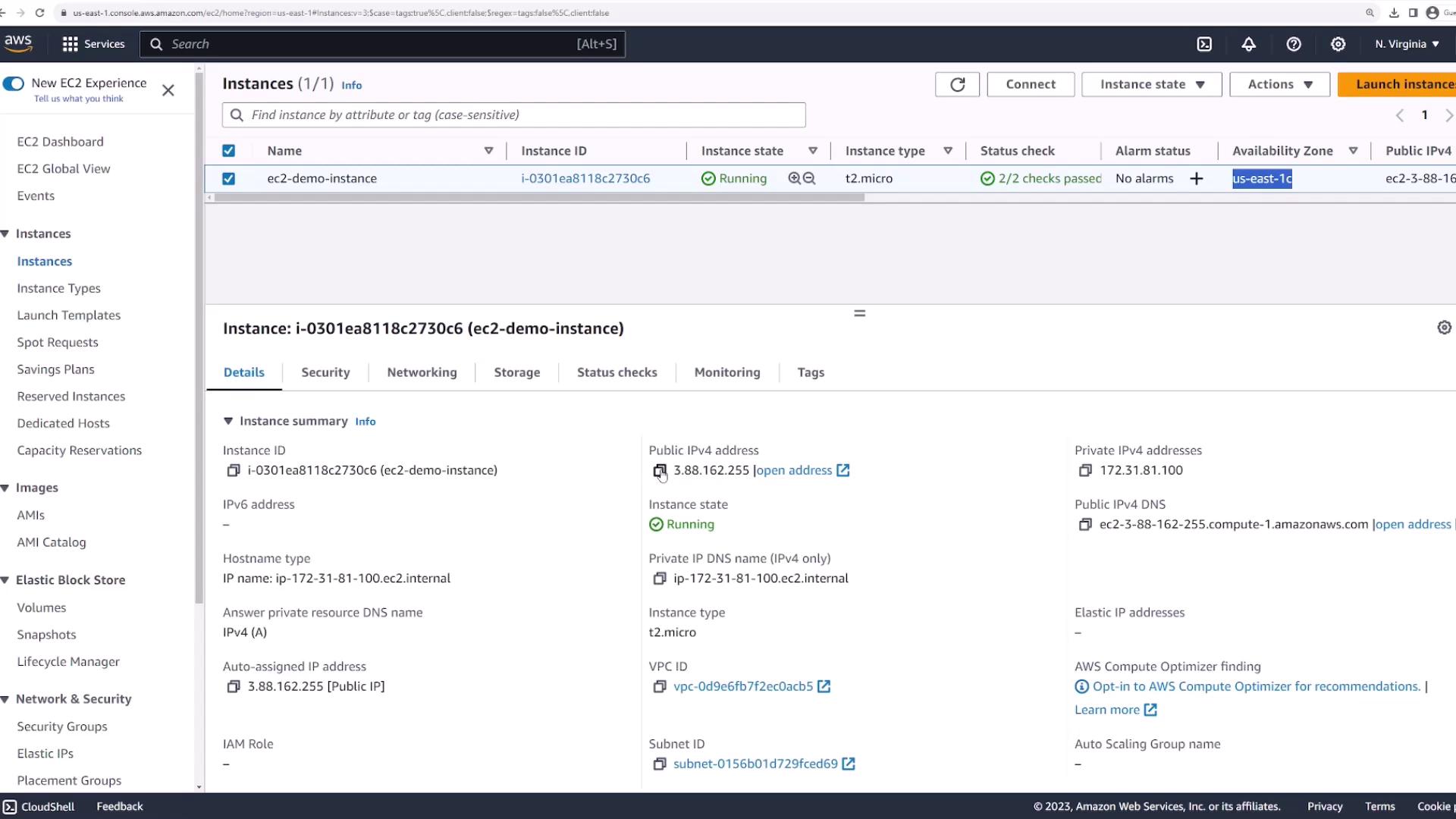The width and height of the screenshot is (1456, 819).
Task: Open the vpc-0d9e6fb7f2ec0acb5 link
Action: coord(742,686)
